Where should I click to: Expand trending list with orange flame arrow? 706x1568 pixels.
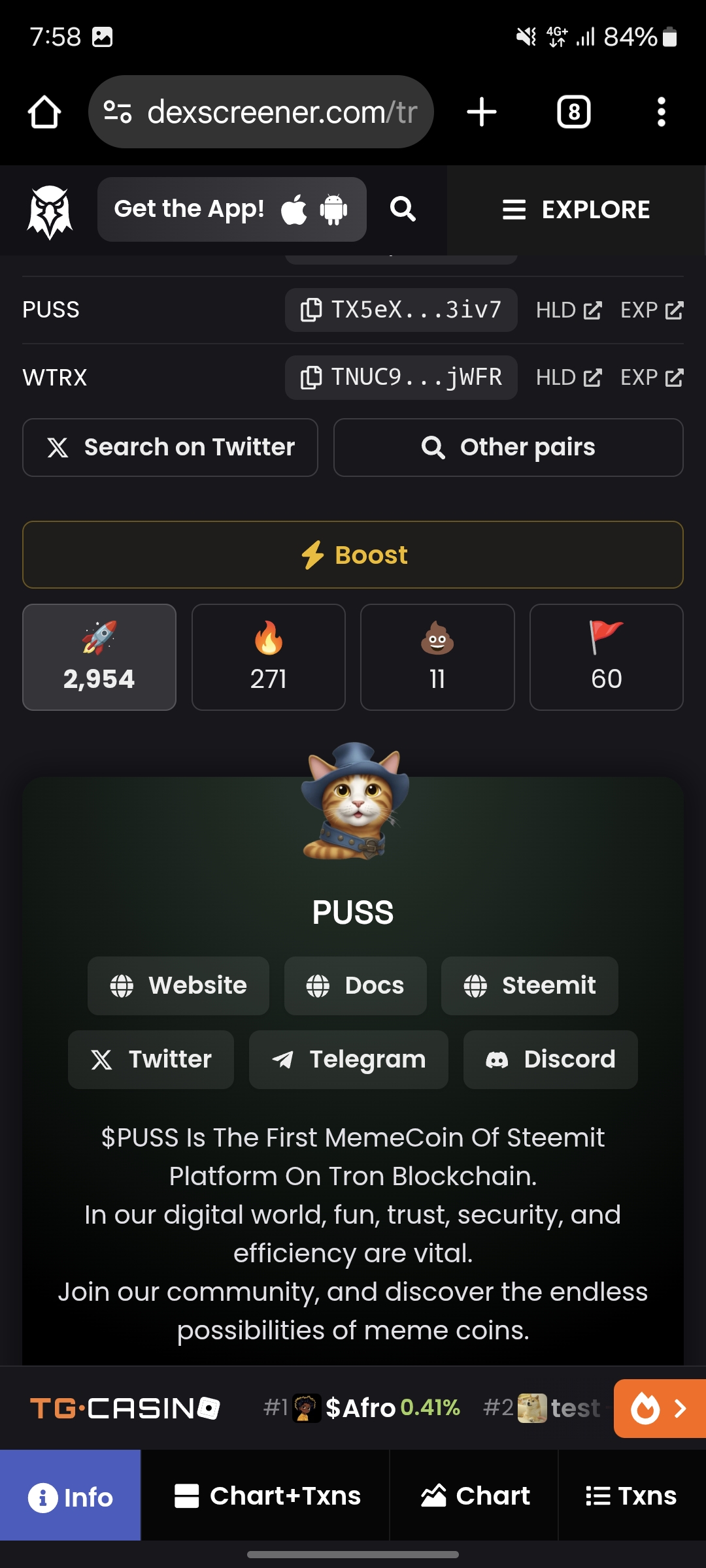660,1409
